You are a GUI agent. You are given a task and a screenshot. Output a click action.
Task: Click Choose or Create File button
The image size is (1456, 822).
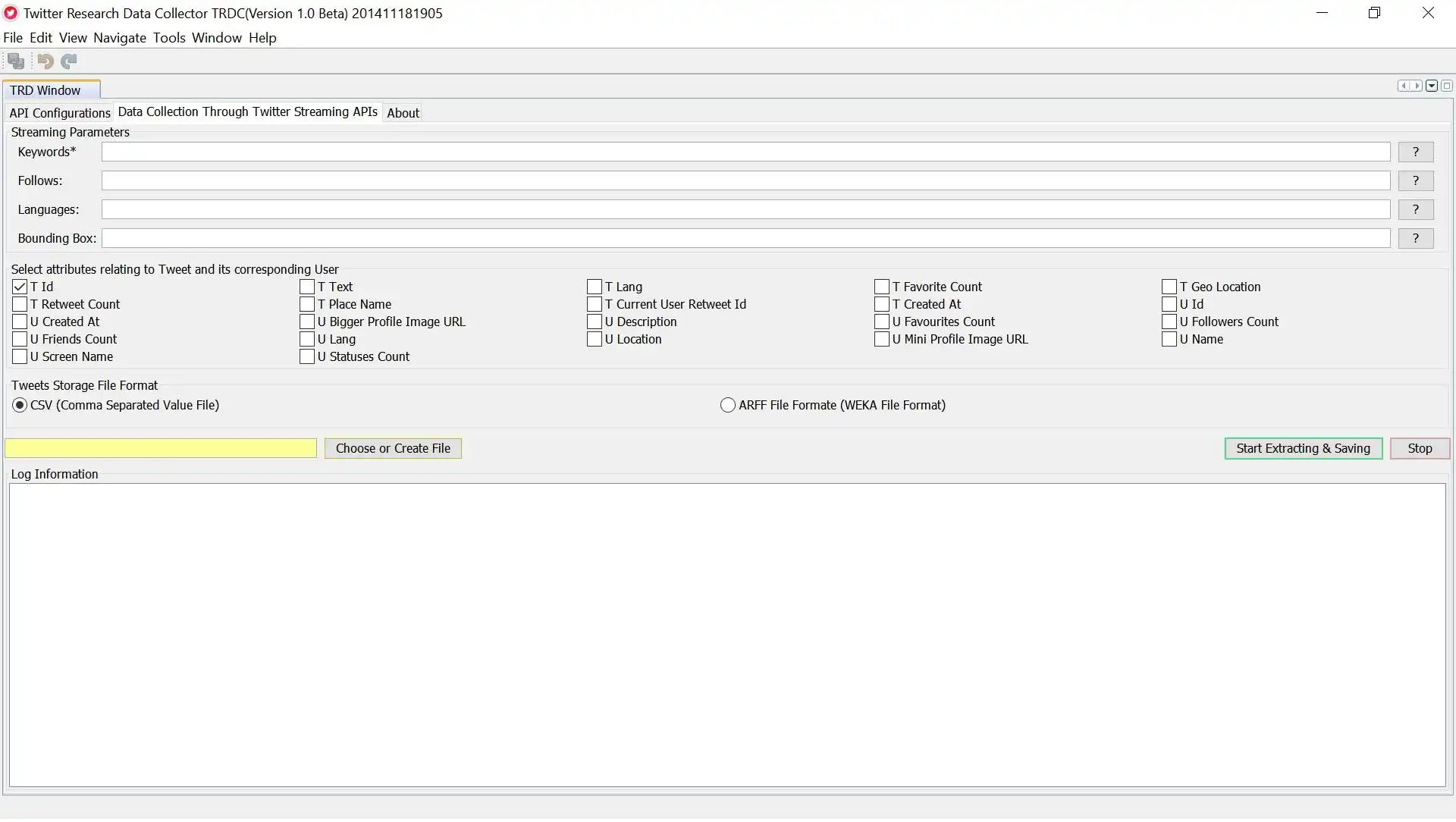tap(392, 447)
